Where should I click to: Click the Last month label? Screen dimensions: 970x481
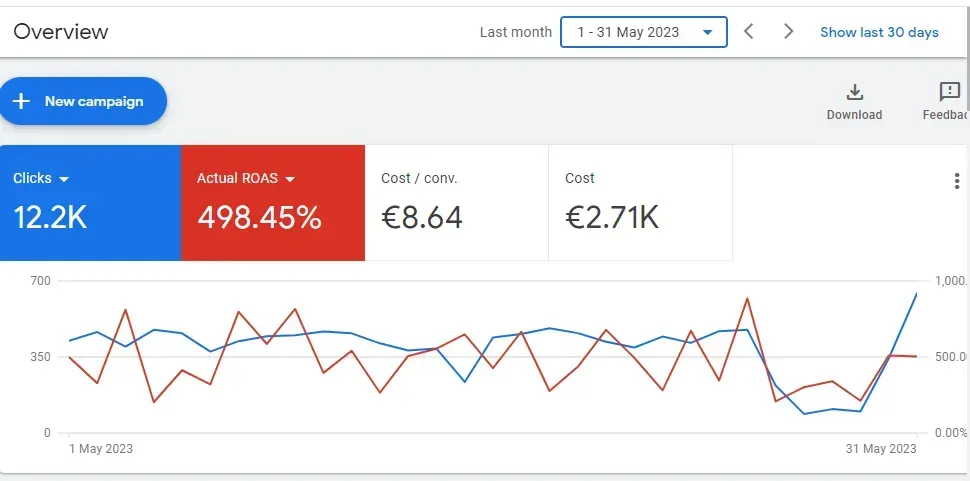click(x=515, y=32)
